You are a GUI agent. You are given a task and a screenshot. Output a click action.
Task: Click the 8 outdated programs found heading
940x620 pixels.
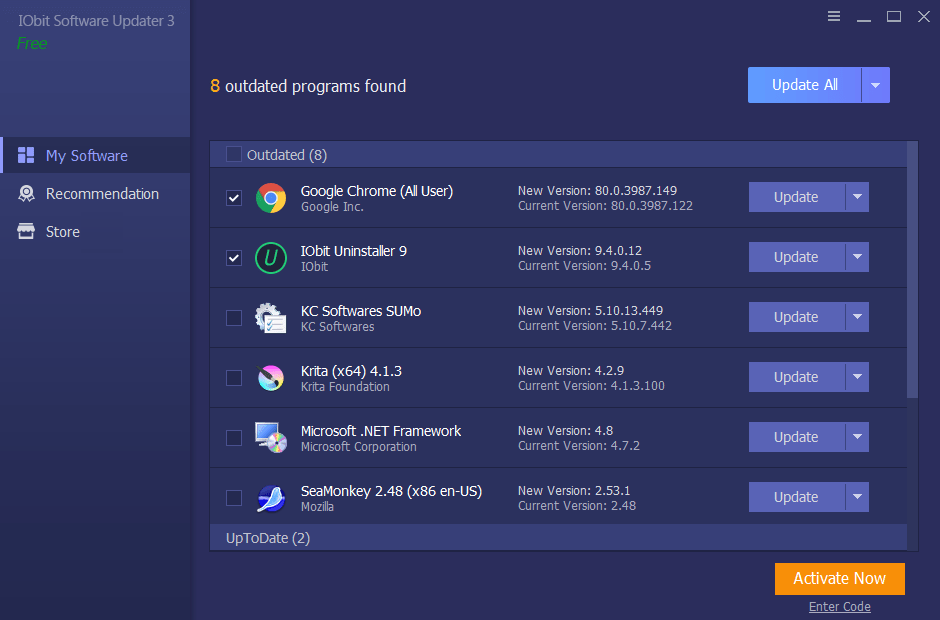[308, 86]
